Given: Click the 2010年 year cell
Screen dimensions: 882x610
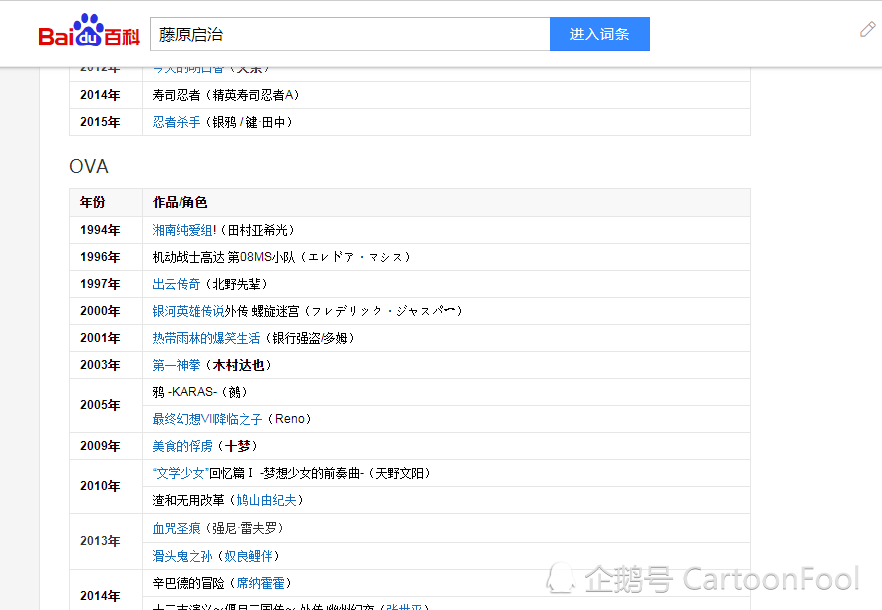Looking at the screenshot, I should click(x=106, y=487).
